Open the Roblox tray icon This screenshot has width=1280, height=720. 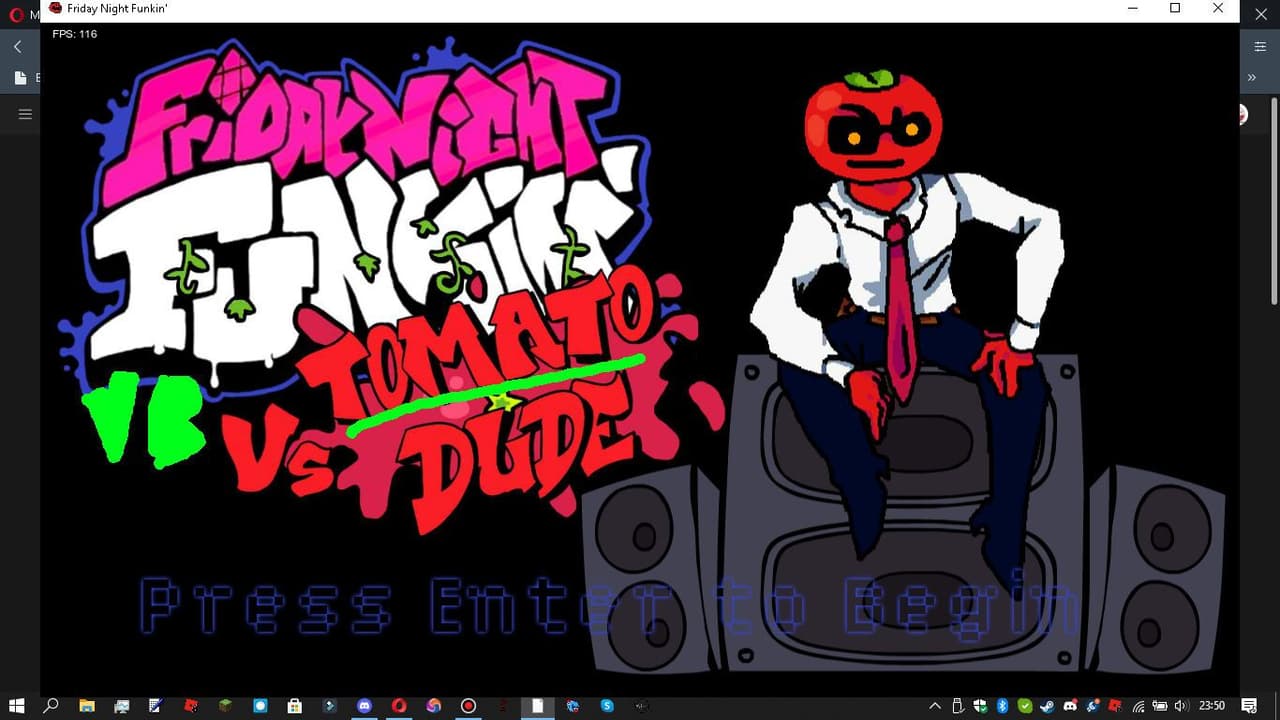pyautogui.click(x=1115, y=706)
